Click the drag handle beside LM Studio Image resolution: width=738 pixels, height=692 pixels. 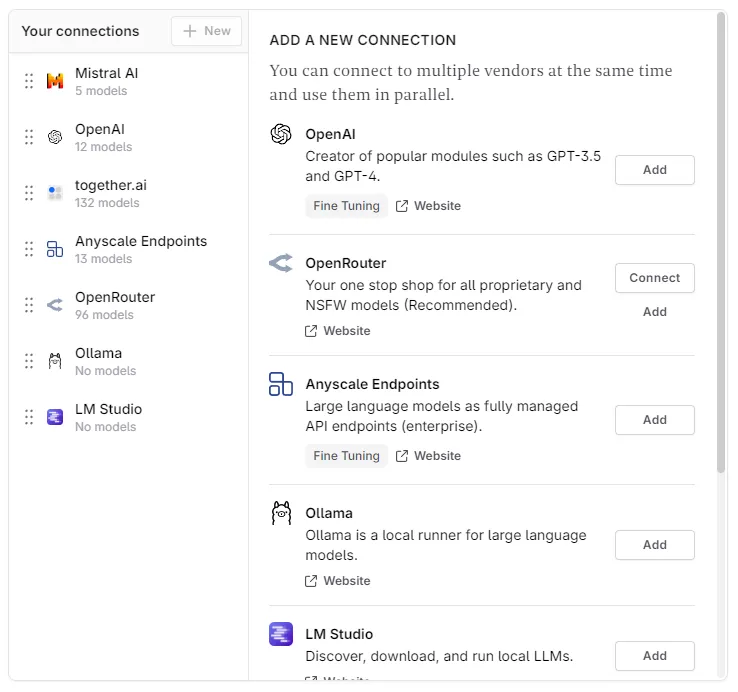(x=29, y=417)
